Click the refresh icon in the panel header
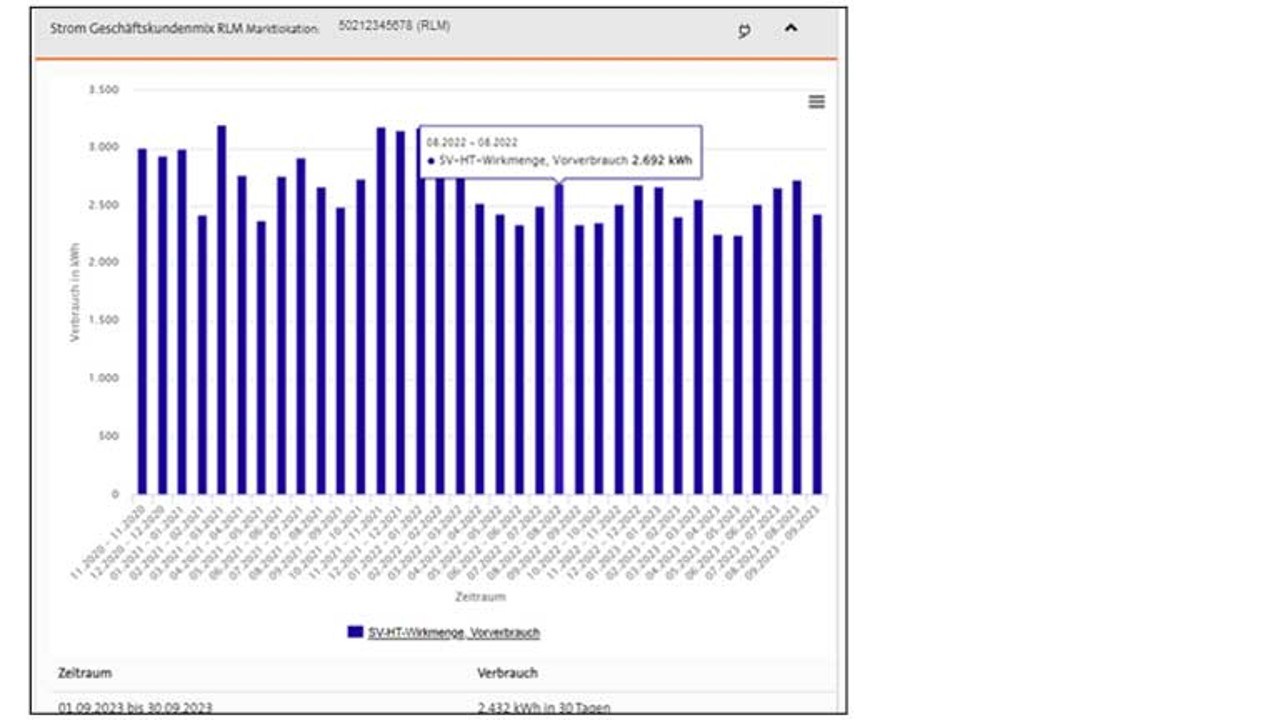 tap(744, 30)
